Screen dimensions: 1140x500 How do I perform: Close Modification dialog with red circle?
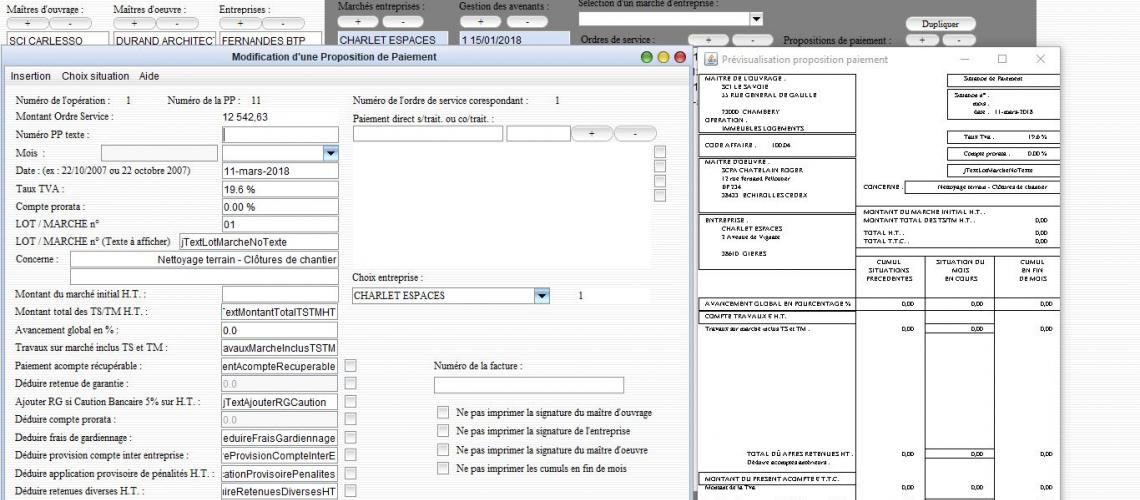(x=681, y=57)
